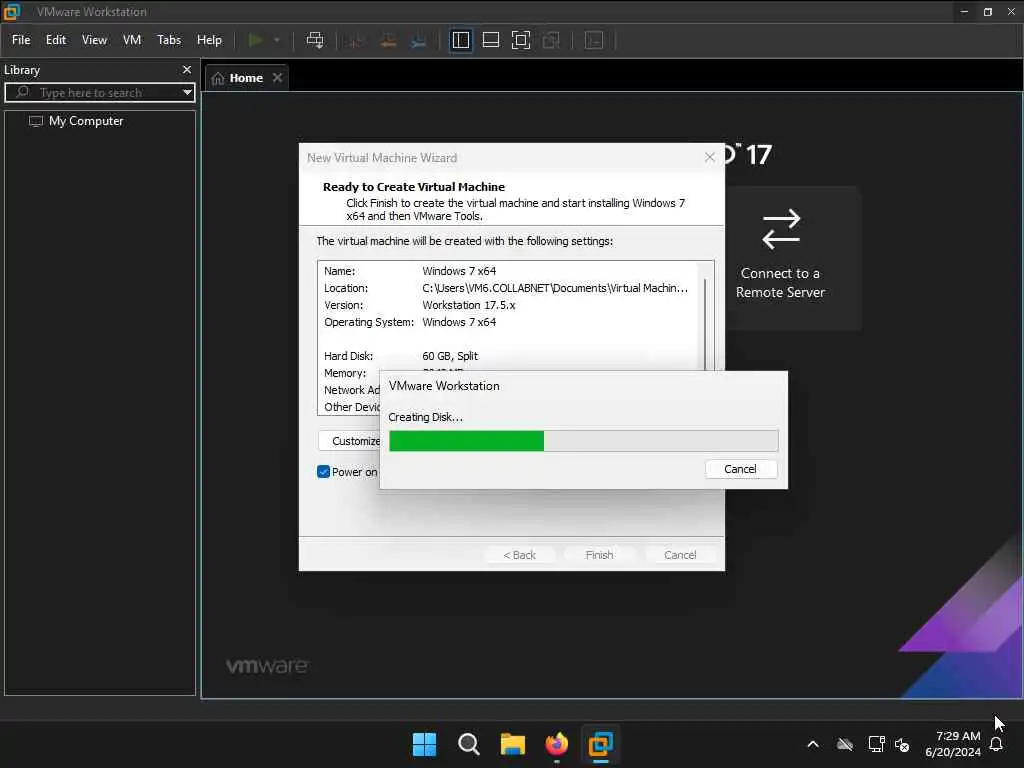Click the library search magnifier icon
The height and width of the screenshot is (768, 1024).
click(23, 92)
